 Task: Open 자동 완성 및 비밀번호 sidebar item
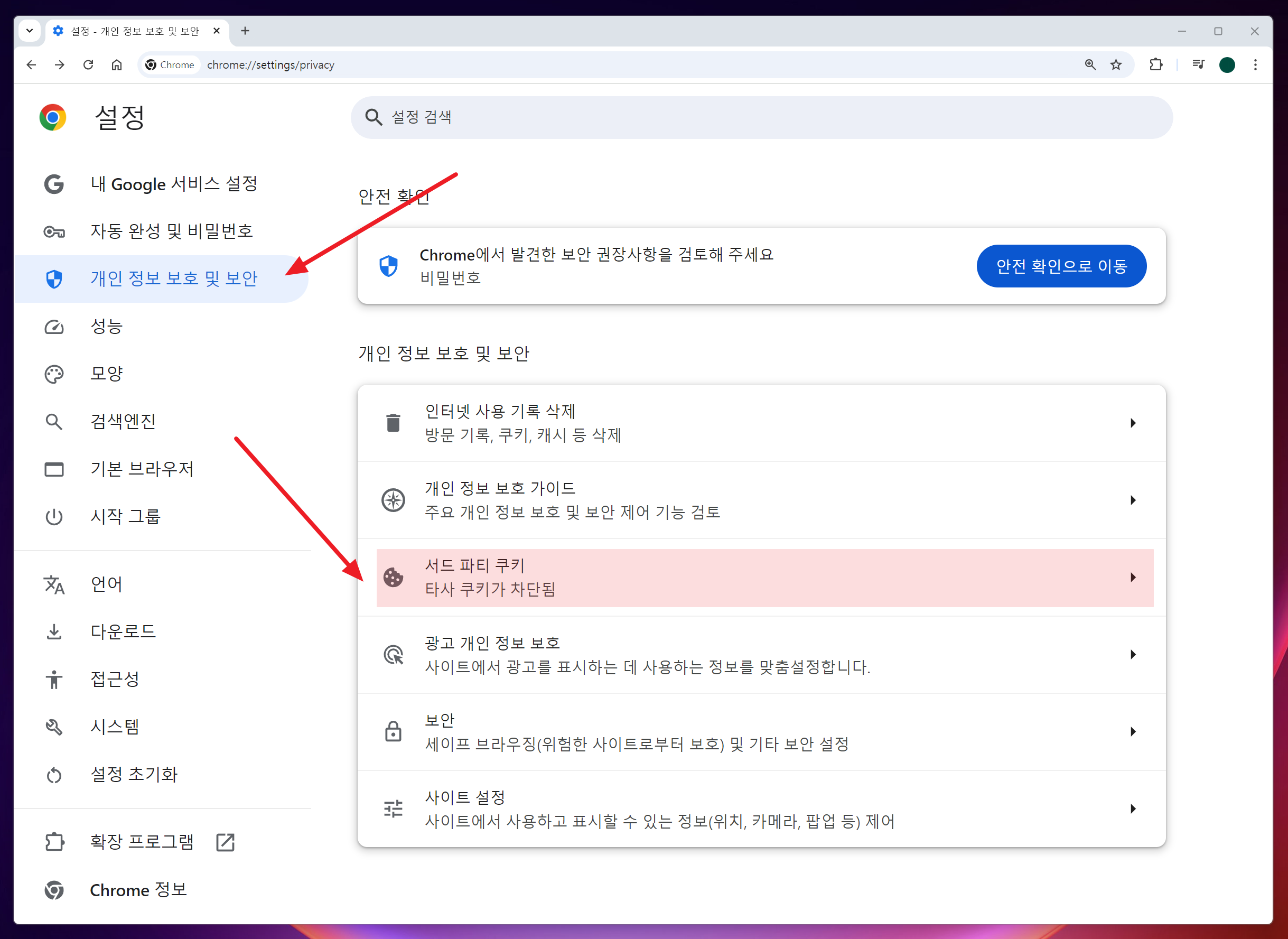click(171, 231)
